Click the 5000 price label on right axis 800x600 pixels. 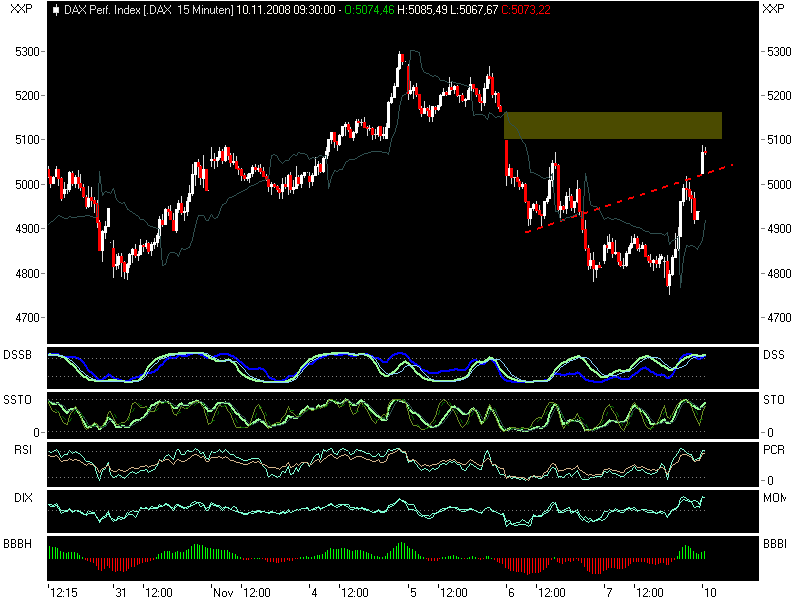[779, 184]
